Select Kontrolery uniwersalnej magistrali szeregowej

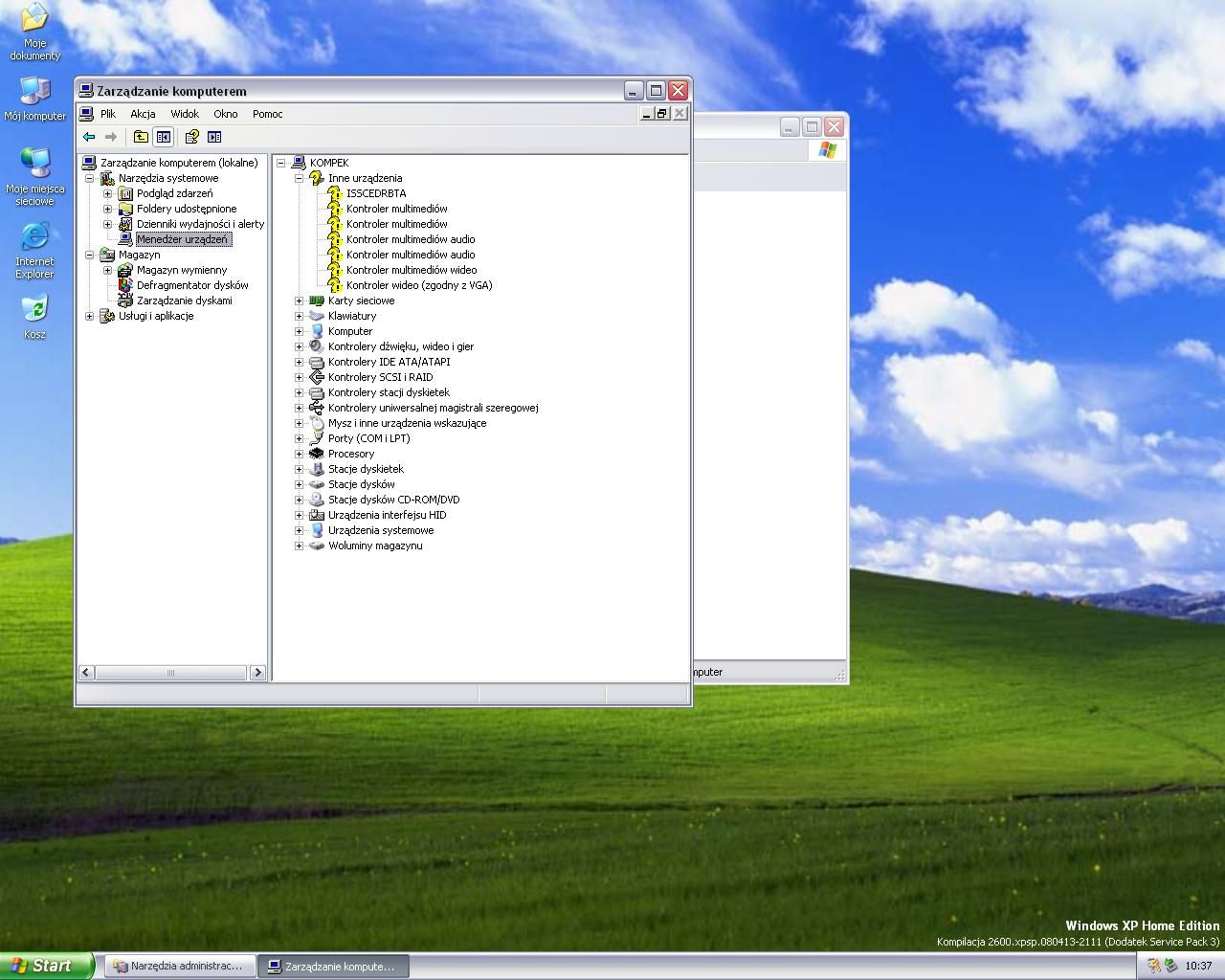coord(434,408)
